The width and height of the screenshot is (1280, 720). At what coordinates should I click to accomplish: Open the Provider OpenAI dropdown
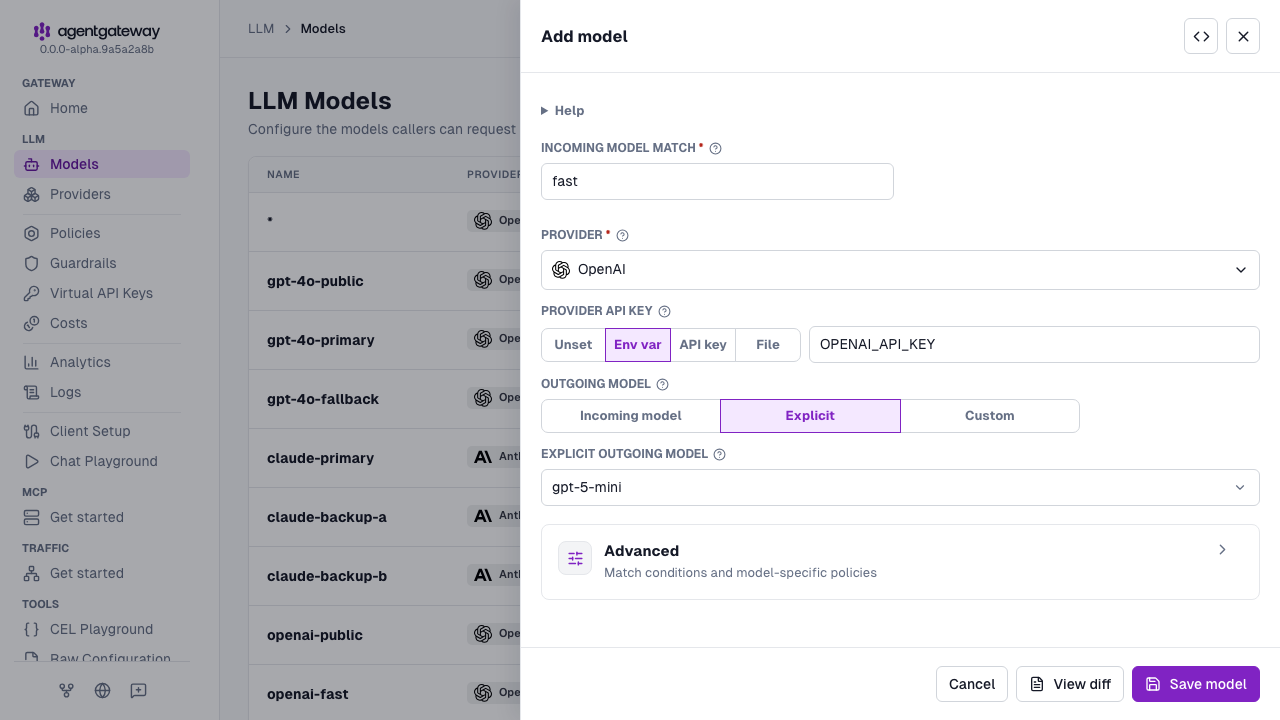[x=900, y=270]
